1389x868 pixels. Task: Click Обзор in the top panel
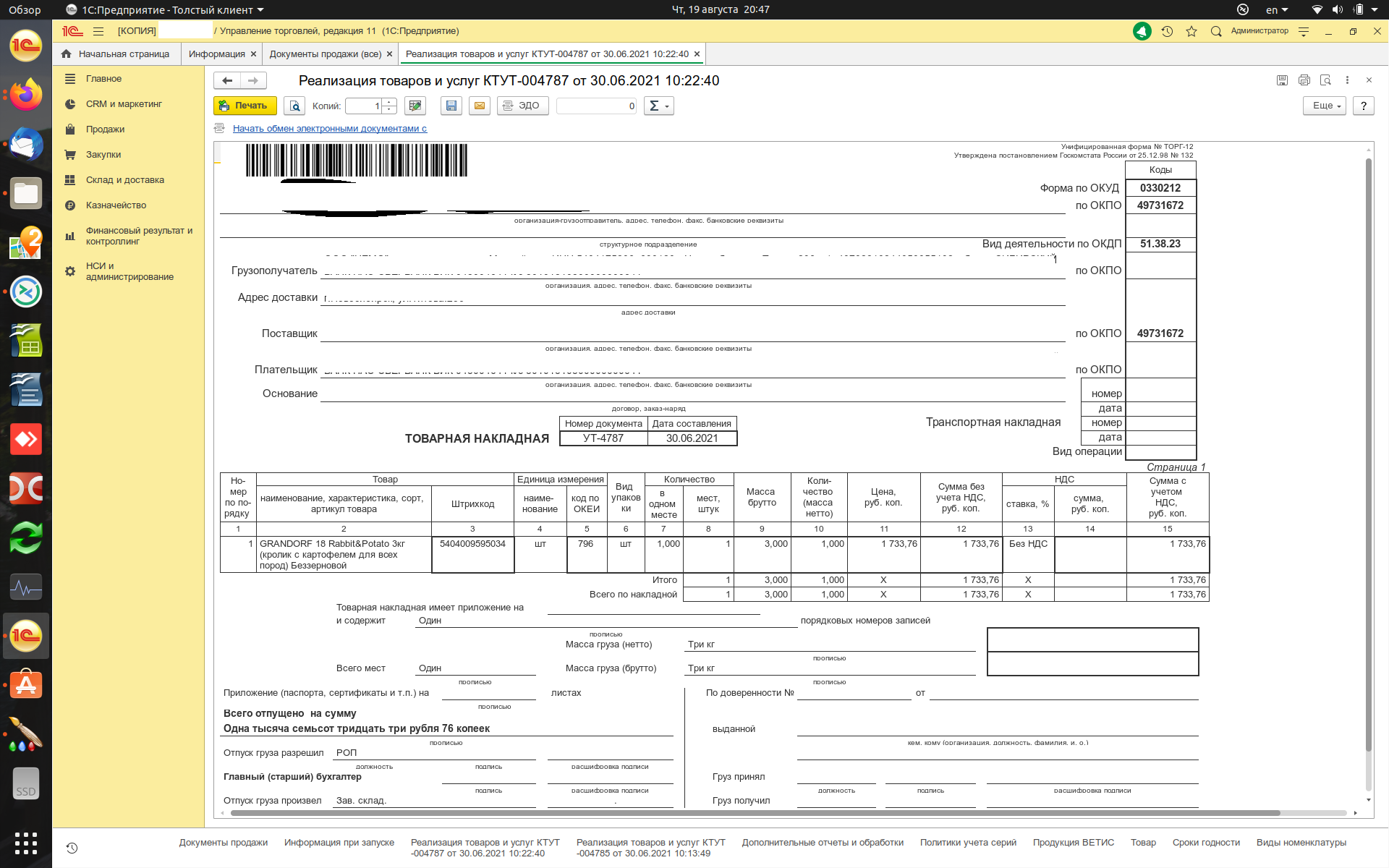click(x=25, y=9)
